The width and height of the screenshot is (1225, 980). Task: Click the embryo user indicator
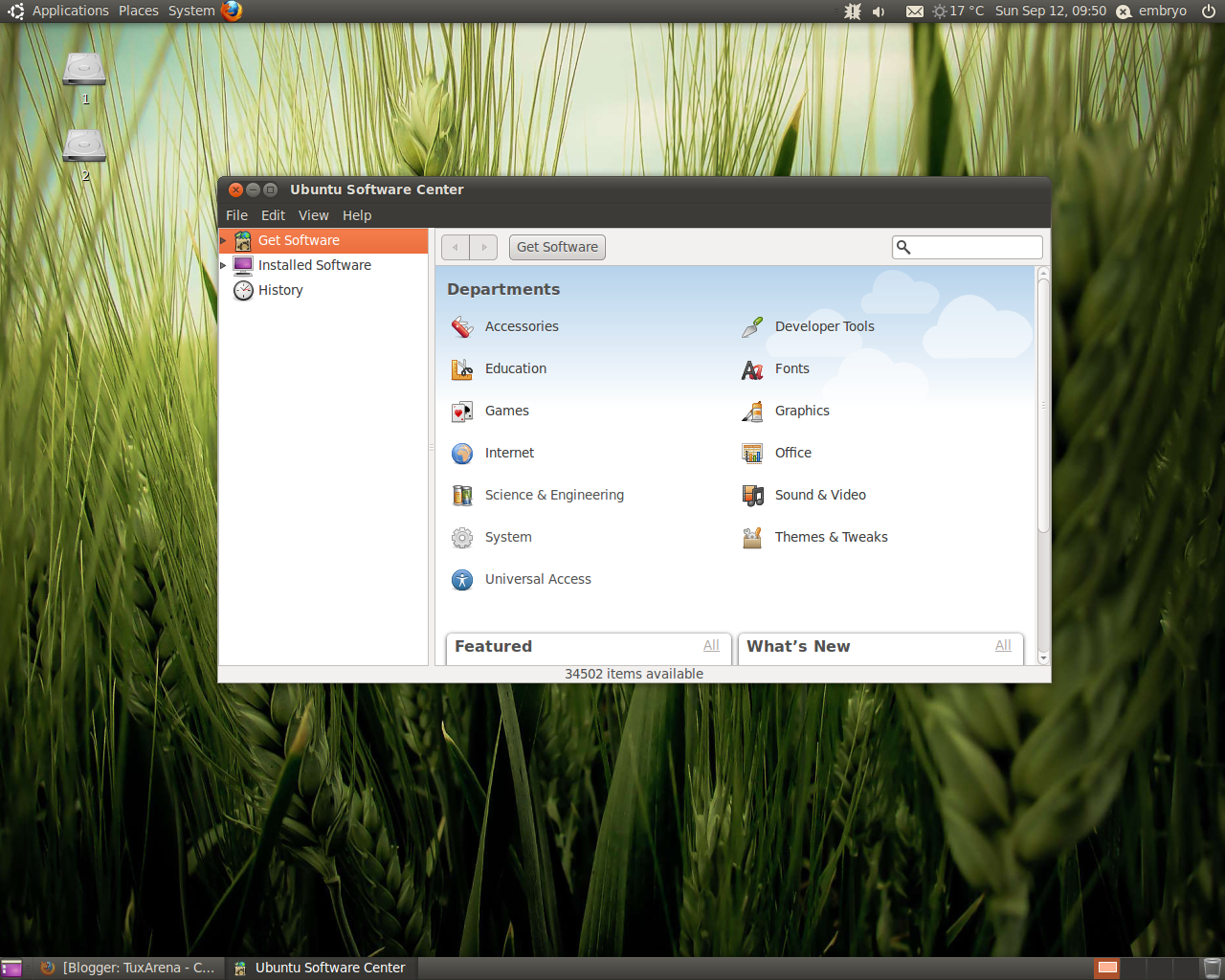coord(1151,11)
